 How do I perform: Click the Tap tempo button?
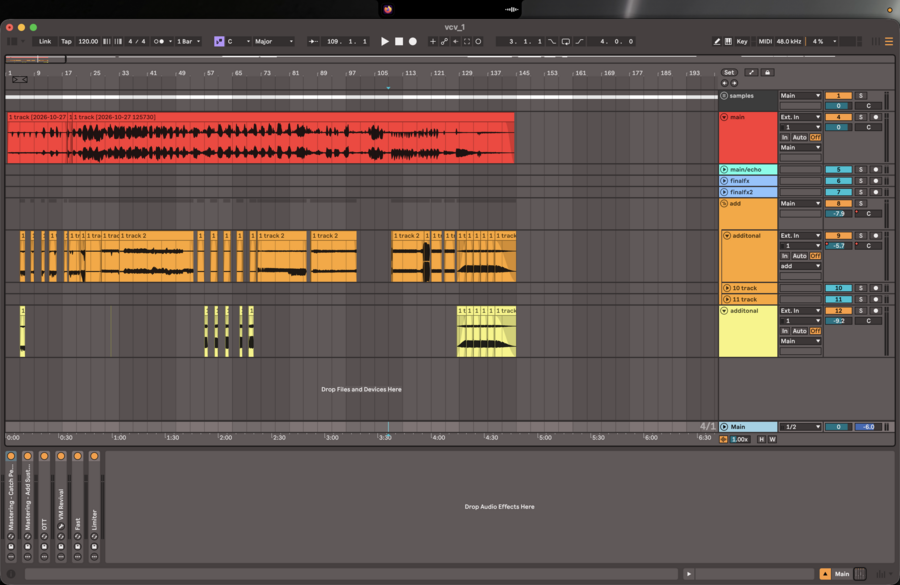coord(67,41)
